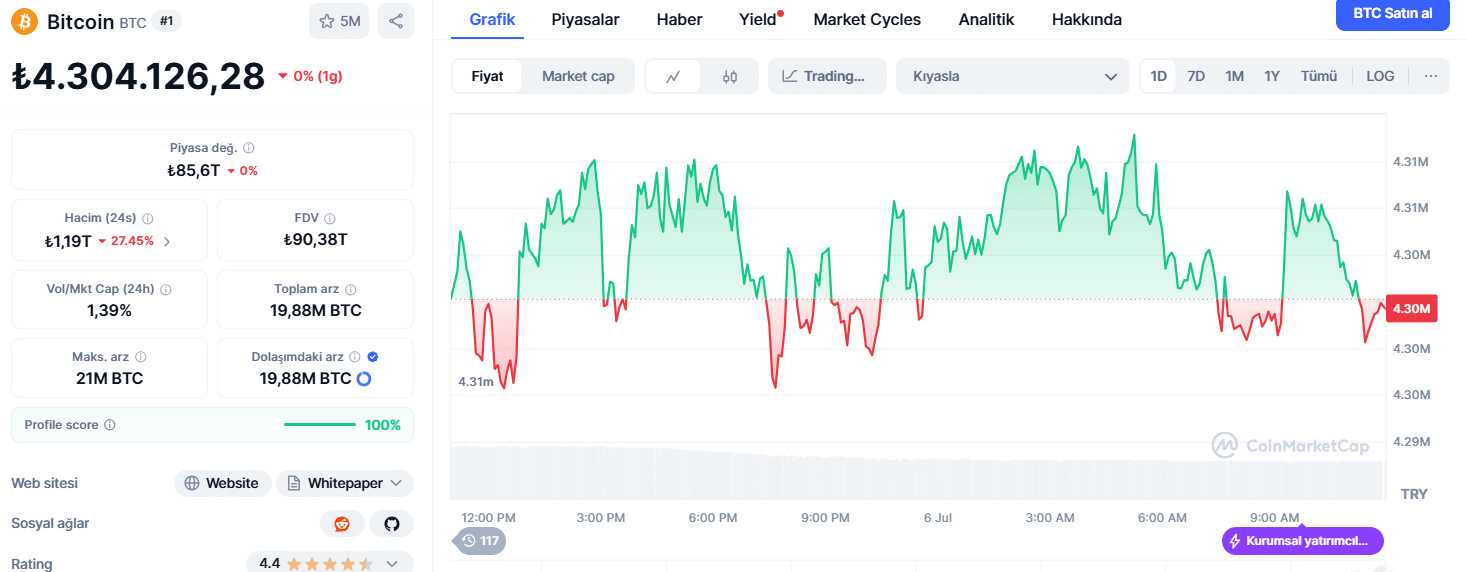The width and height of the screenshot is (1467, 572).
Task: Click the ₺90,38T FDV value
Action: (x=315, y=240)
